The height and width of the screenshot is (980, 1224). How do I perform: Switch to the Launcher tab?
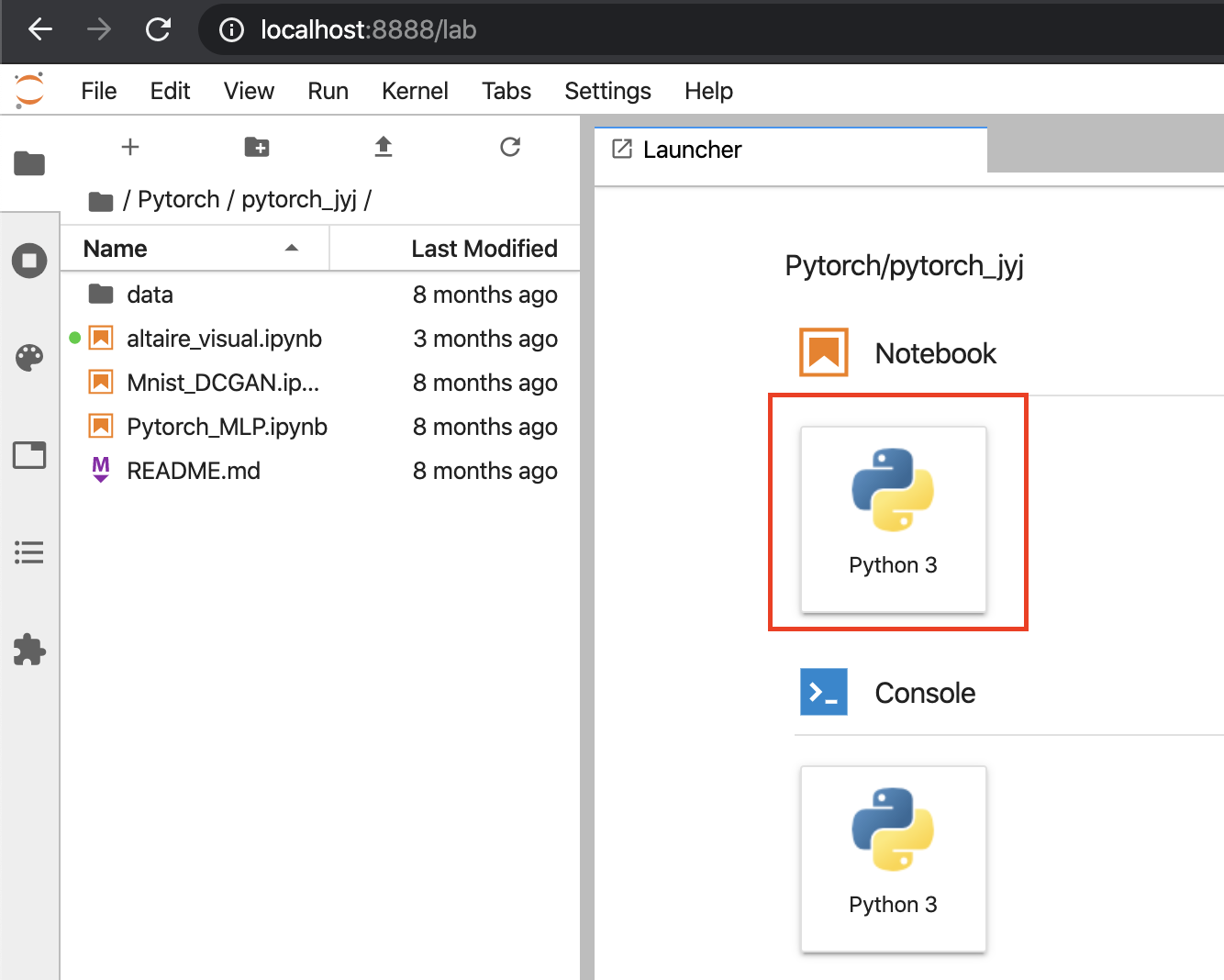click(x=692, y=150)
